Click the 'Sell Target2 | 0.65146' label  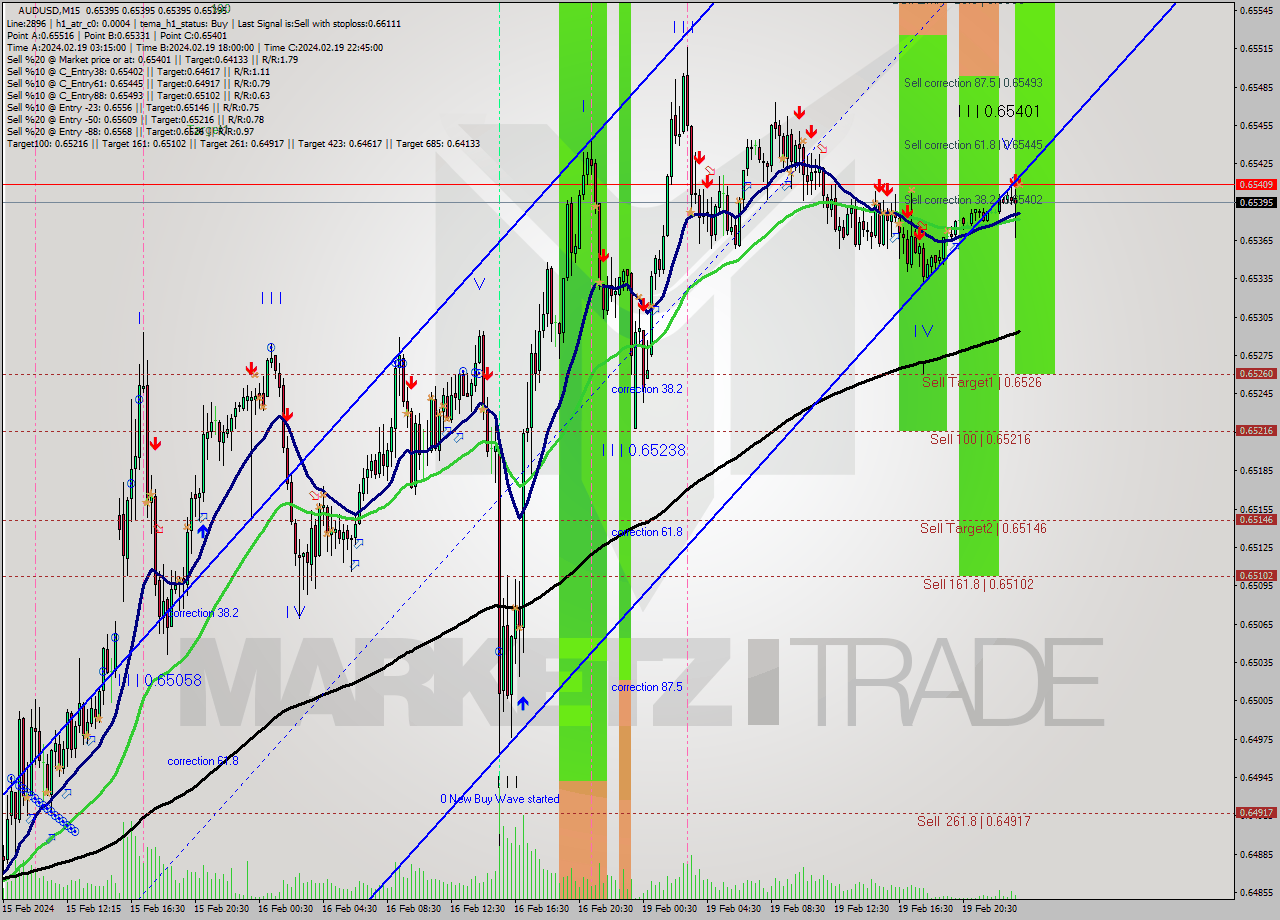[x=984, y=528]
